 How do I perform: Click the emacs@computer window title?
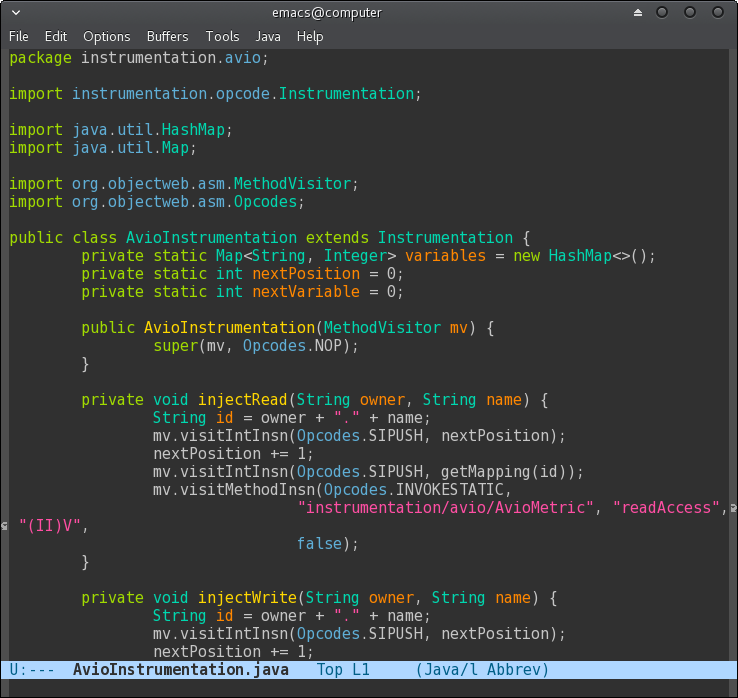pos(327,13)
